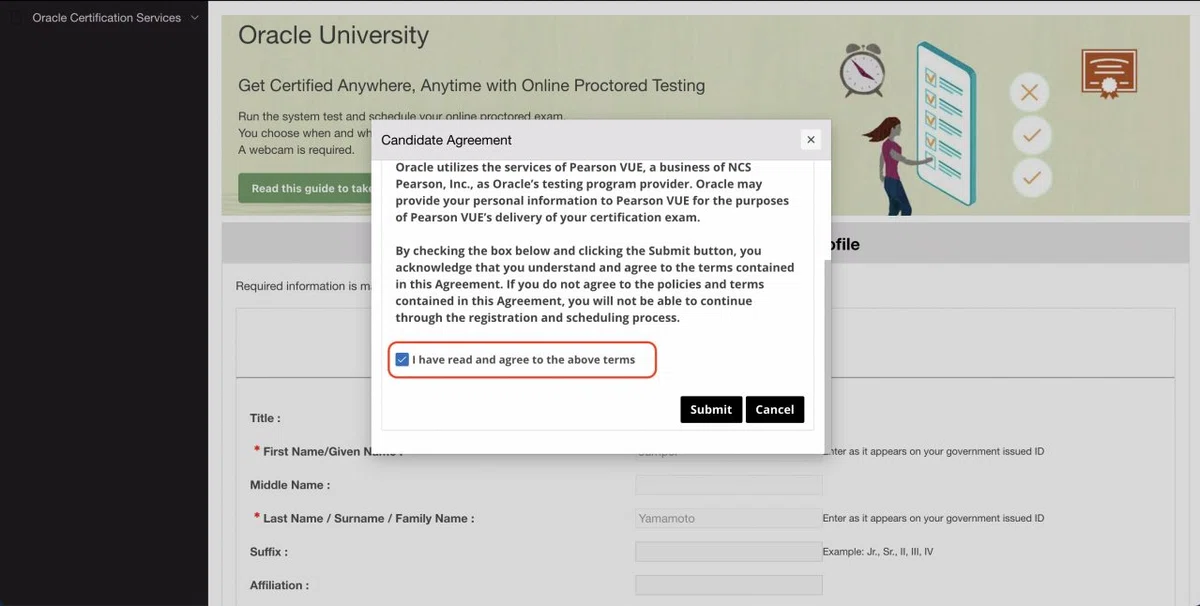Image resolution: width=1200 pixels, height=606 pixels.
Task: Click the orange X circle icon in banner
Action: pyautogui.click(x=1030, y=94)
